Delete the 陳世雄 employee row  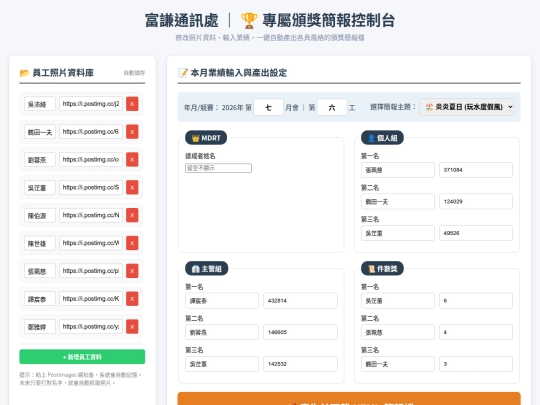click(132, 243)
